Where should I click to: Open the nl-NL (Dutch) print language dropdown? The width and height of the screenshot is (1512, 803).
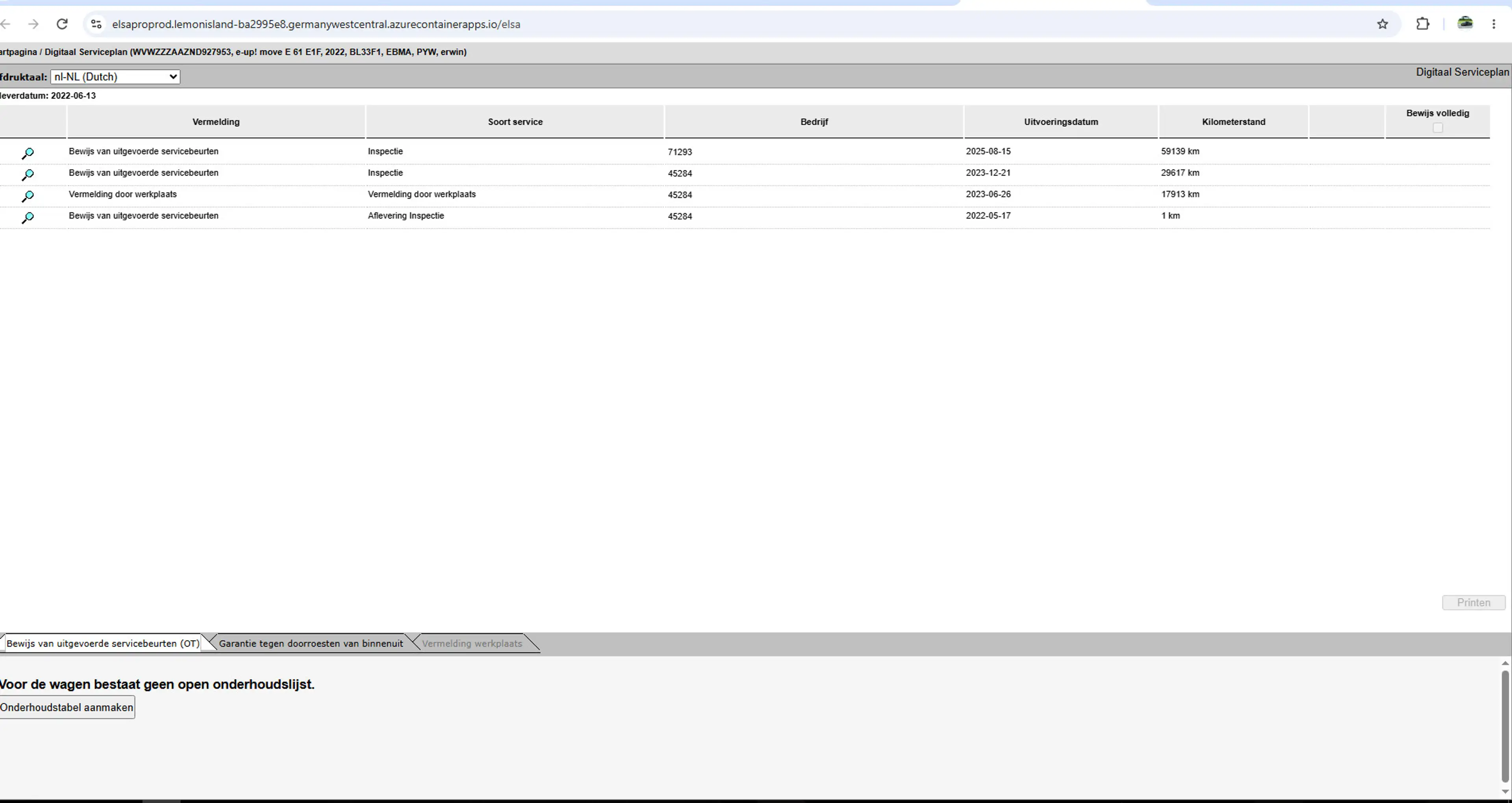[x=115, y=77]
